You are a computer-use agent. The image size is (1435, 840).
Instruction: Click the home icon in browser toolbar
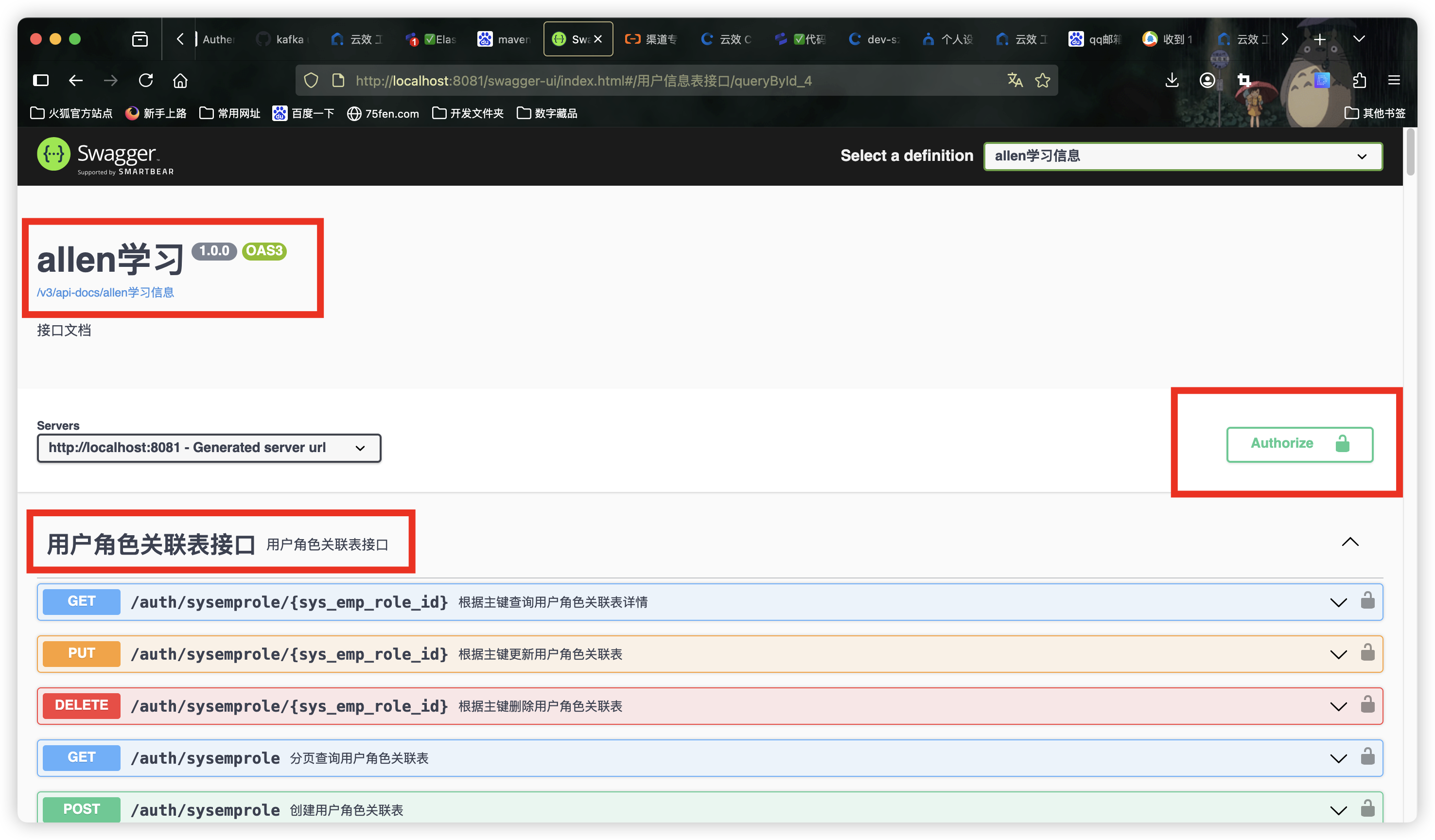pos(180,80)
